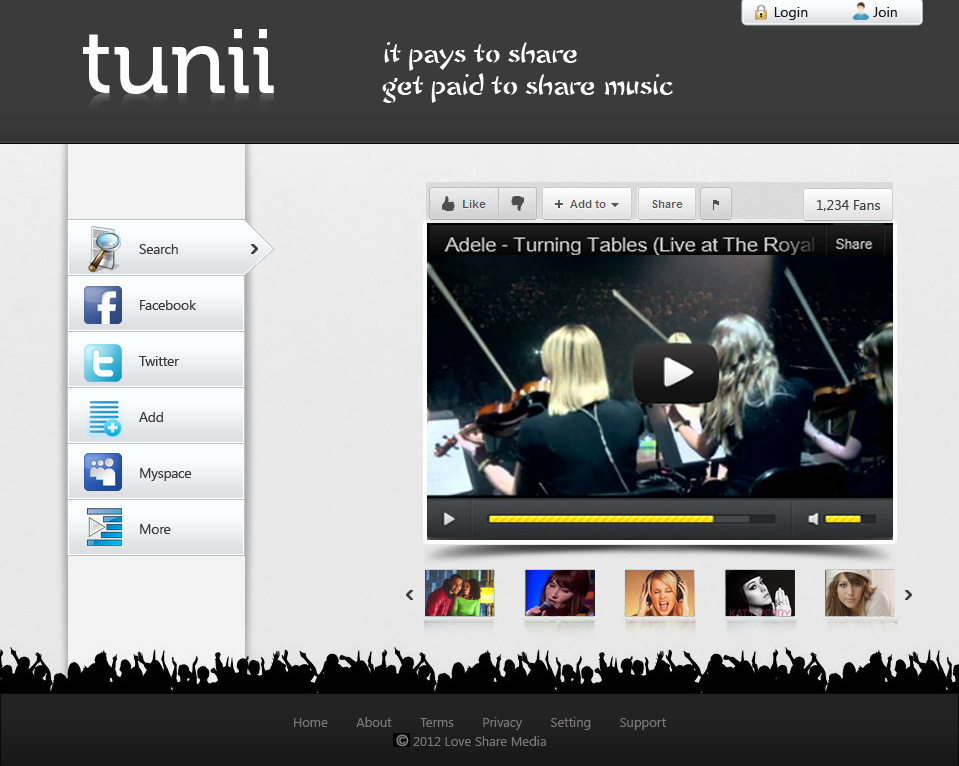This screenshot has height=766, width=959.
Task: Click the yellow volume slider
Action: (x=850, y=519)
